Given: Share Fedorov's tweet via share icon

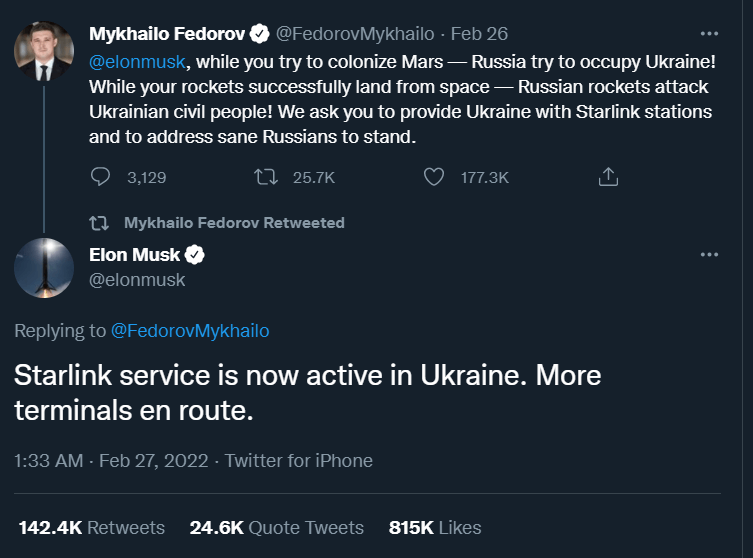Looking at the screenshot, I should pyautogui.click(x=607, y=177).
